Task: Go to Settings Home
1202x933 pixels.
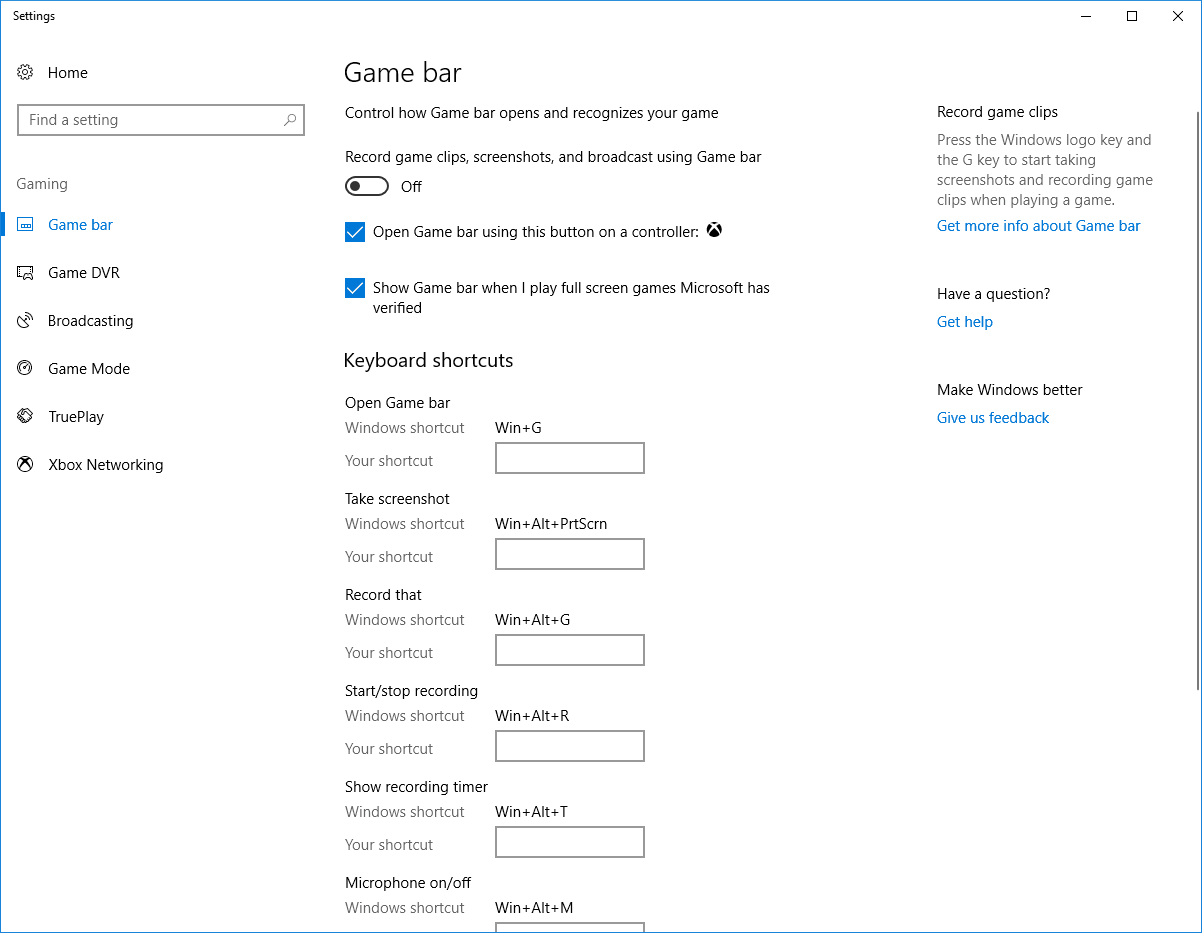Action: (67, 73)
